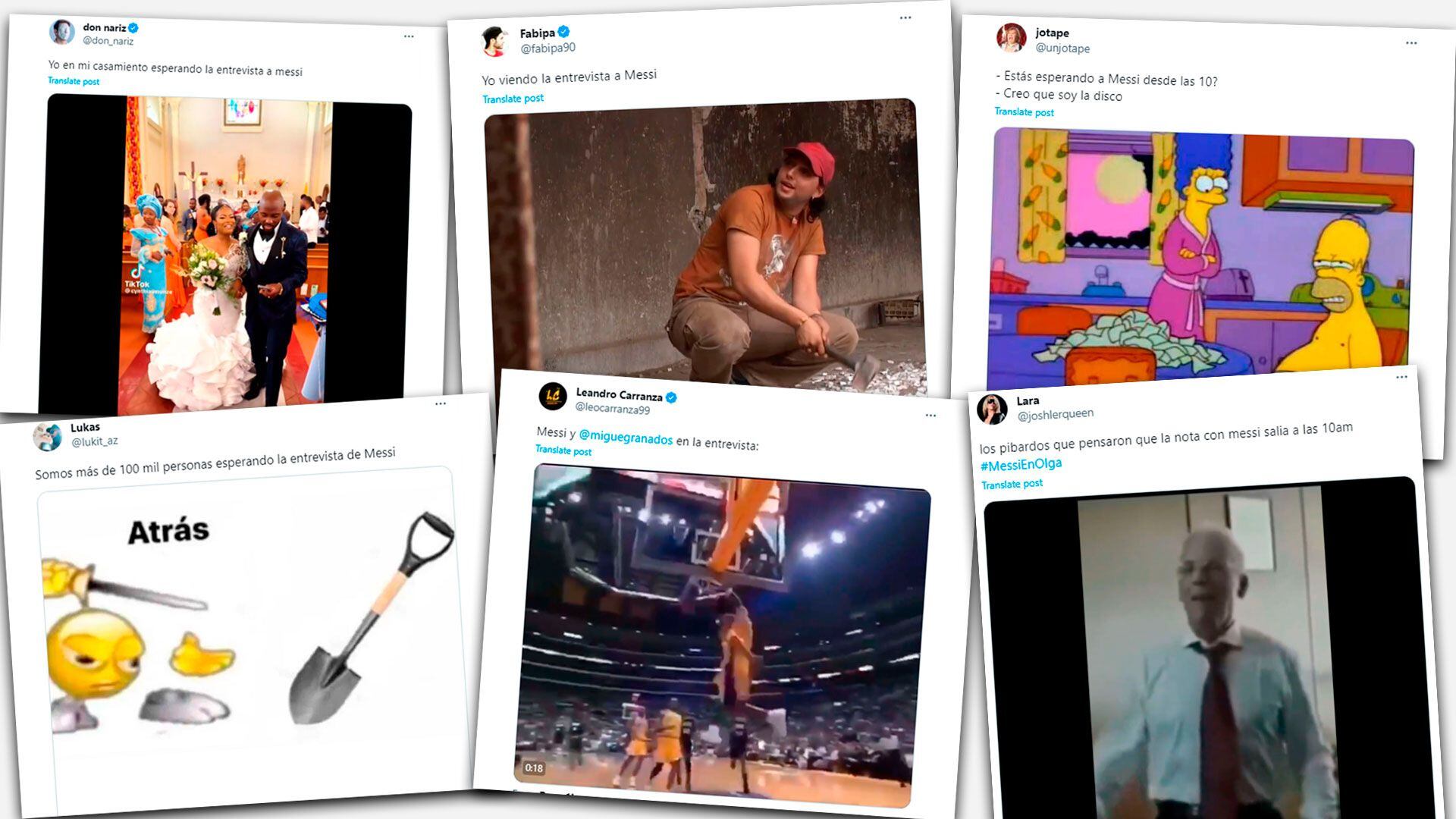Screen dimensions: 1456x819
Task: Translate Leandro Carranza's post
Action: [x=563, y=450]
